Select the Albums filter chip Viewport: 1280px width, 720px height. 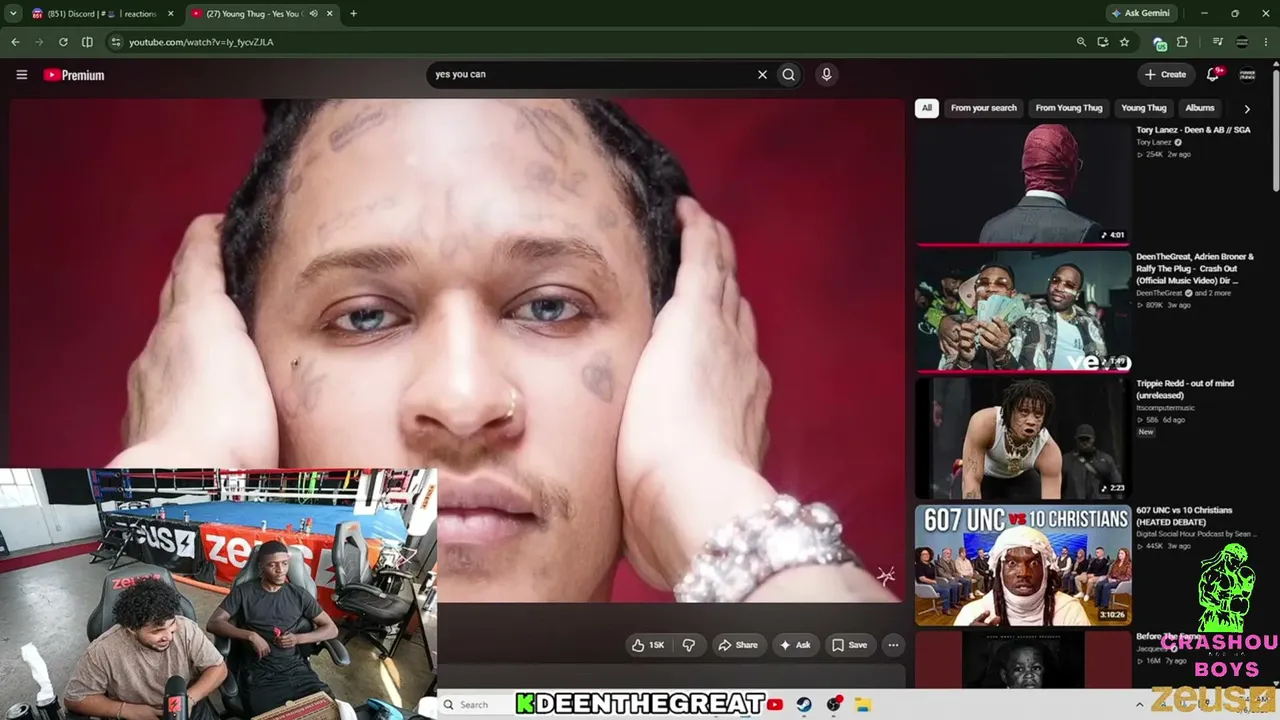(1200, 108)
